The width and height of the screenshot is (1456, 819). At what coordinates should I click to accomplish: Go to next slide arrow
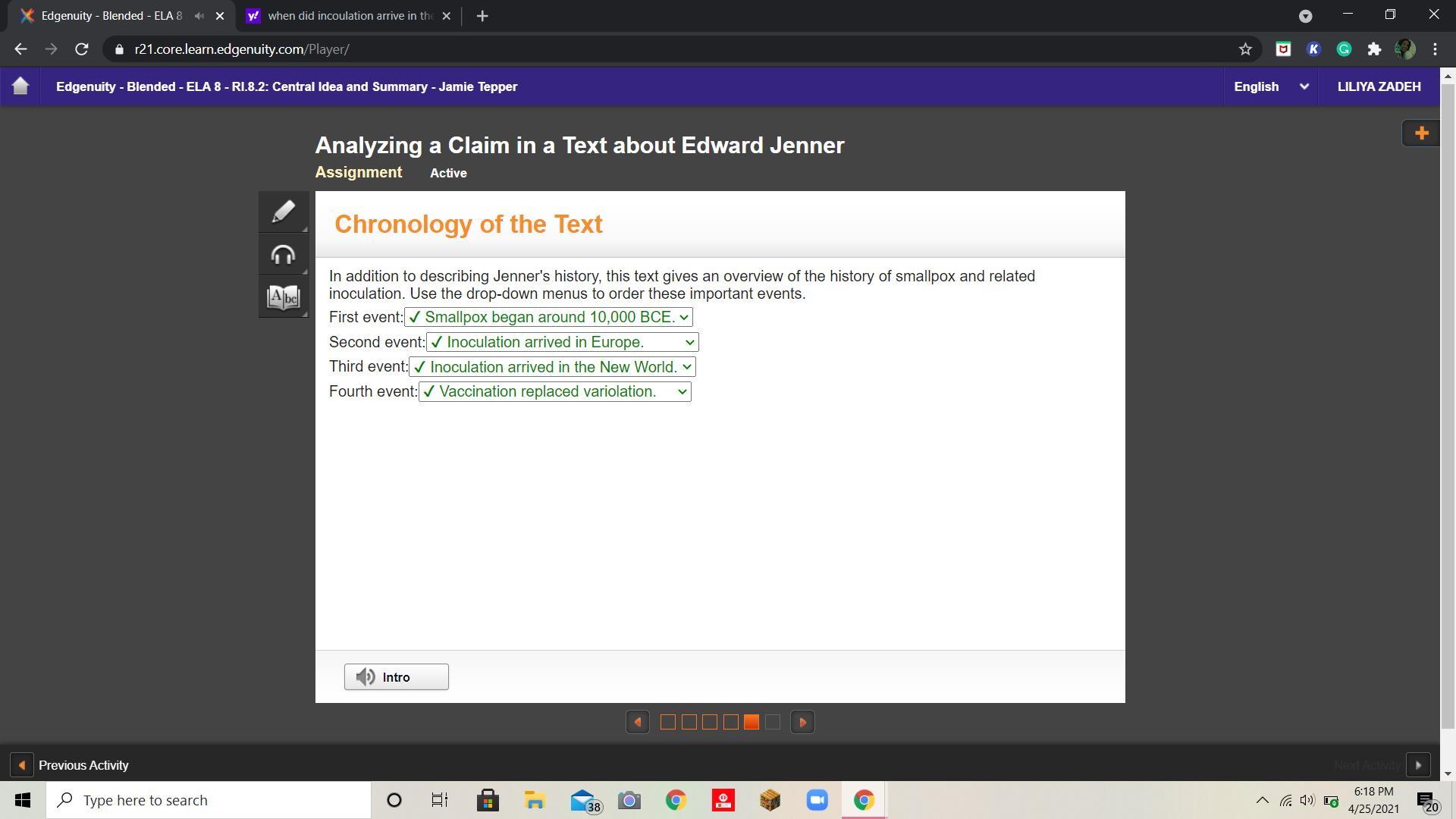802,722
